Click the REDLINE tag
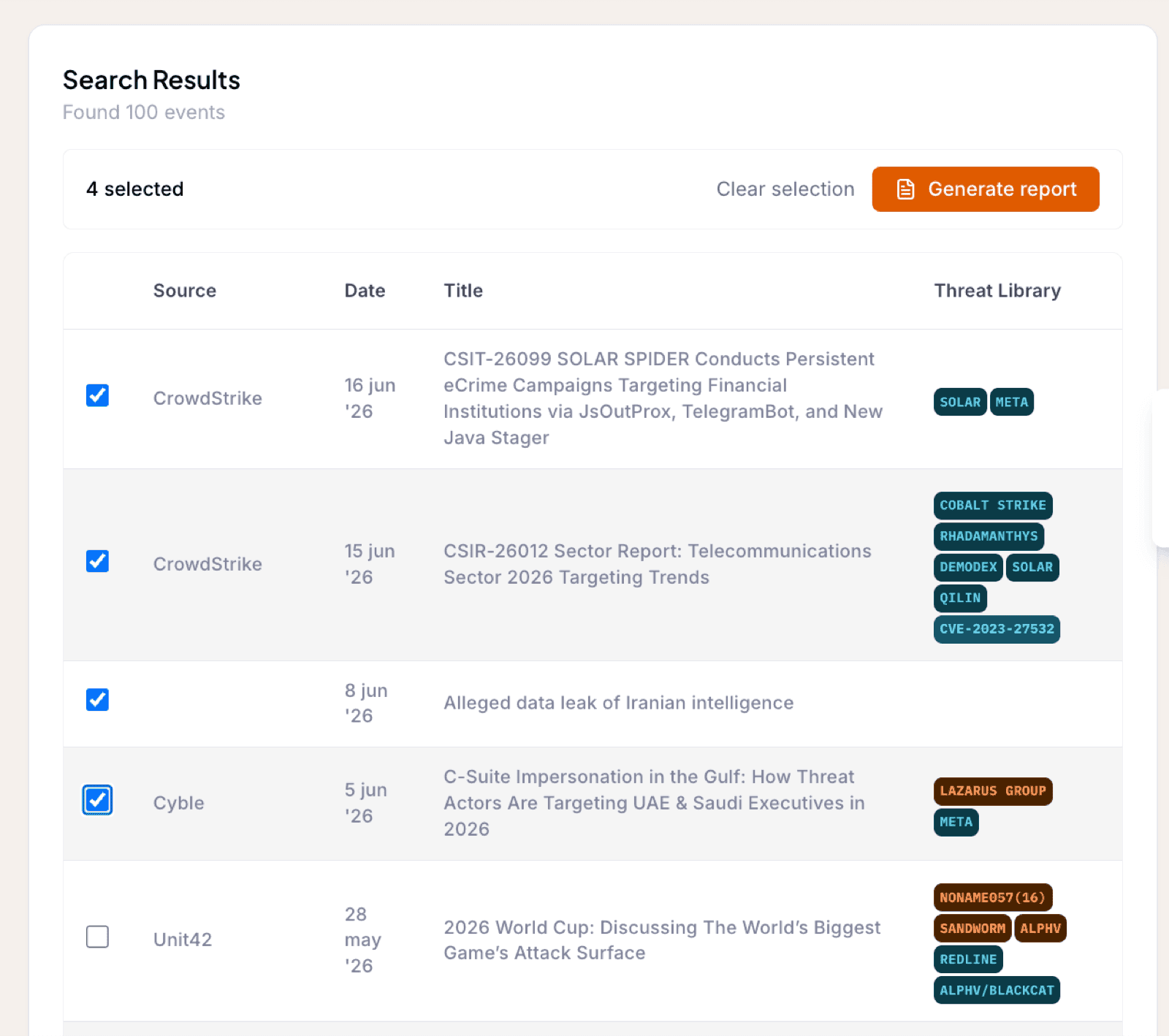Screen dimensions: 1169x1036 [x=968, y=959]
